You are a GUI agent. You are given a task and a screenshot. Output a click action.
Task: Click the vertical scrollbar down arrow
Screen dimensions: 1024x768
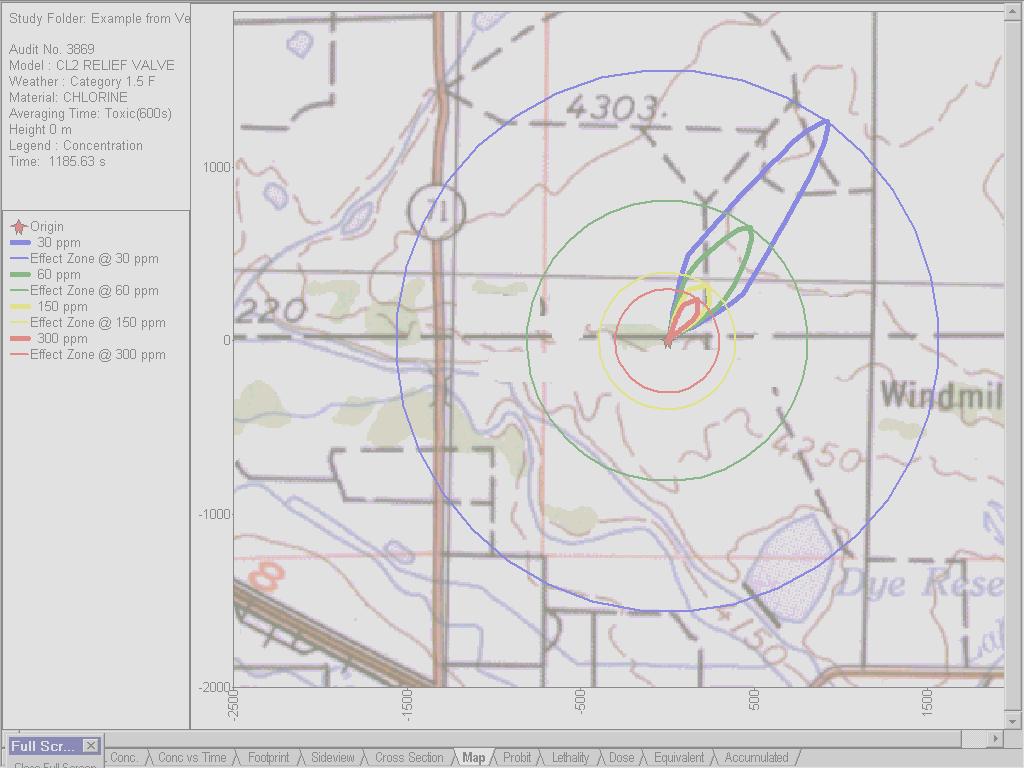(x=1013, y=721)
